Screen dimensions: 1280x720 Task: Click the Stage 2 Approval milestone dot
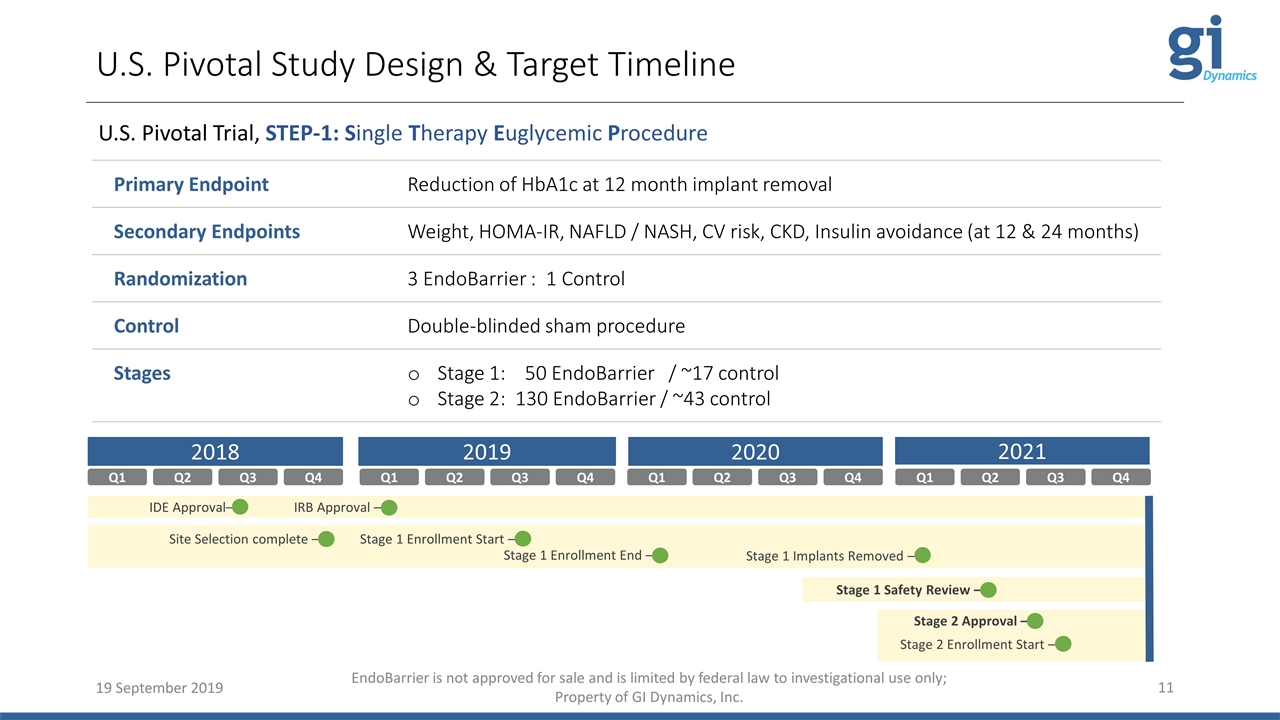click(x=1035, y=621)
